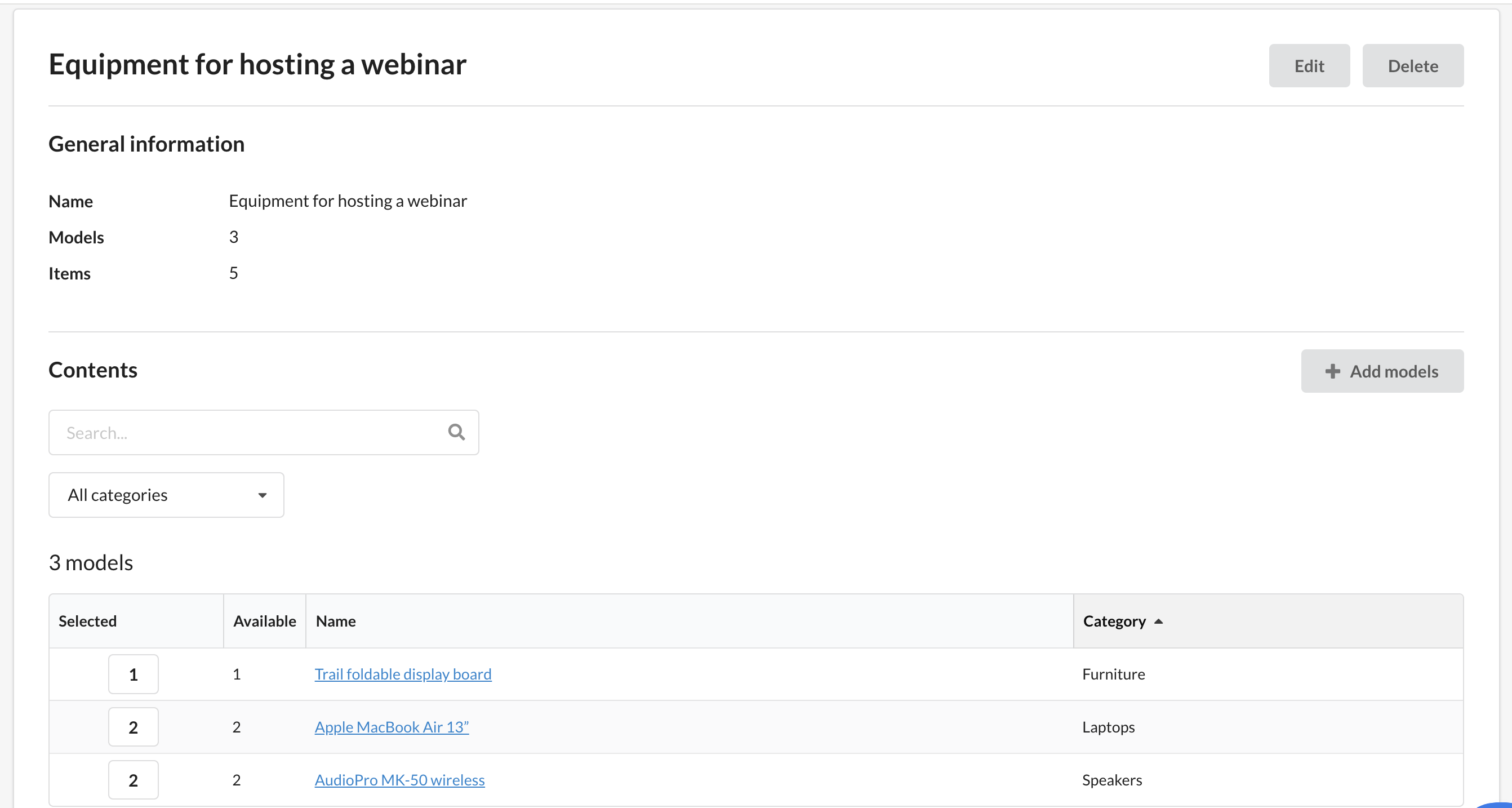The image size is (1512, 808).
Task: Sort by Category column header
Action: [1114, 621]
